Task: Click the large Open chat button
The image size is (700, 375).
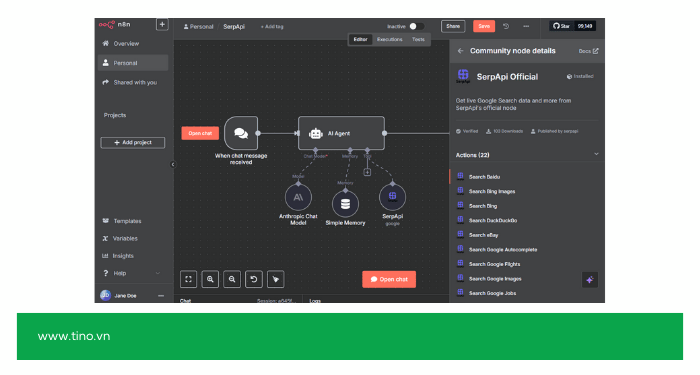Action: tap(389, 279)
